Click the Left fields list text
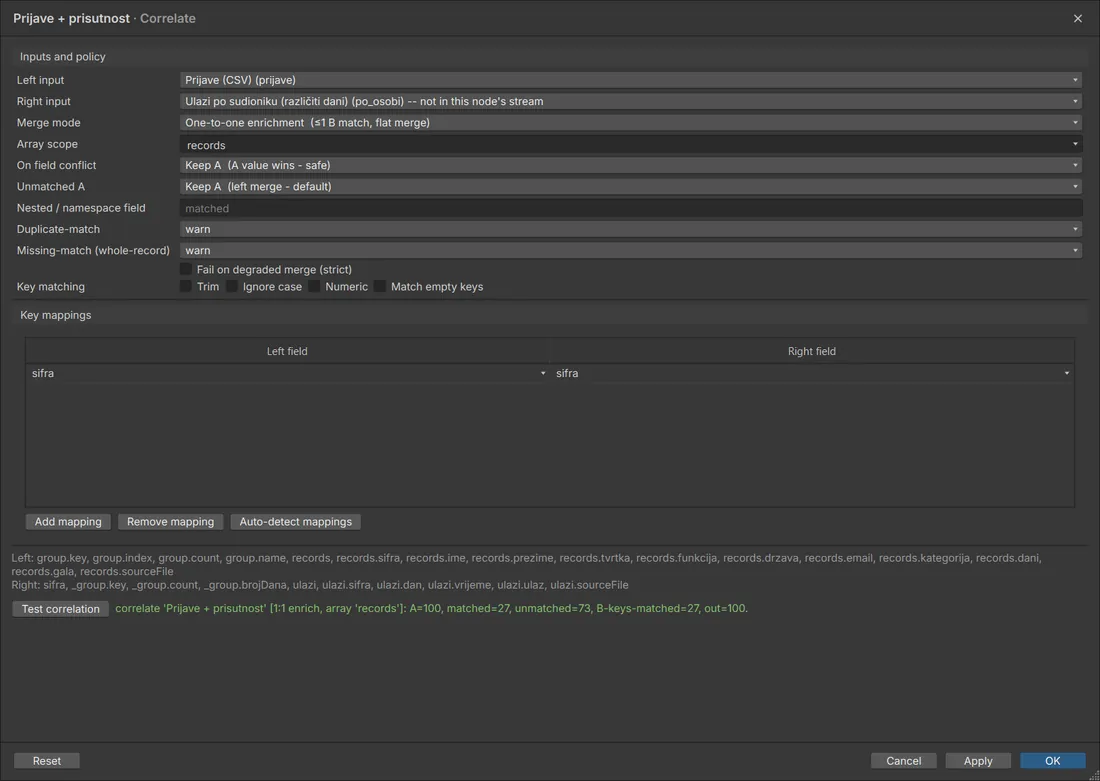Screen dimensions: 1100x781 pos(526,565)
